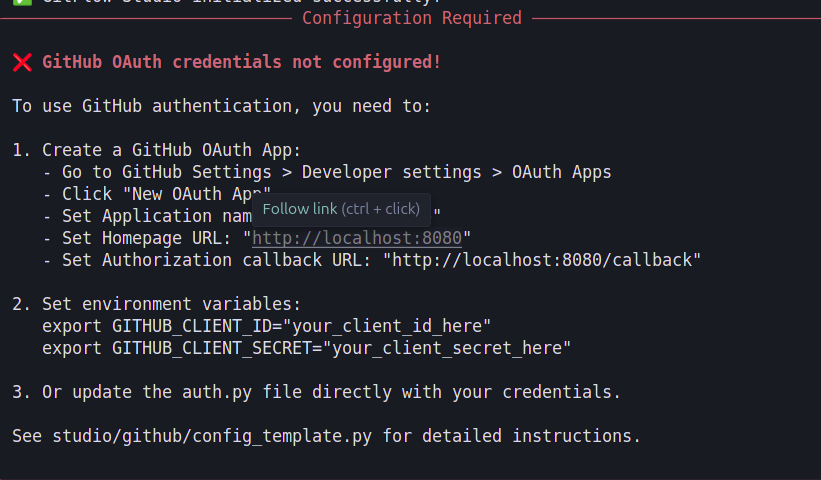
Task: Click the "Go to GitHub Settings > Developer settings" line
Action: (327, 172)
